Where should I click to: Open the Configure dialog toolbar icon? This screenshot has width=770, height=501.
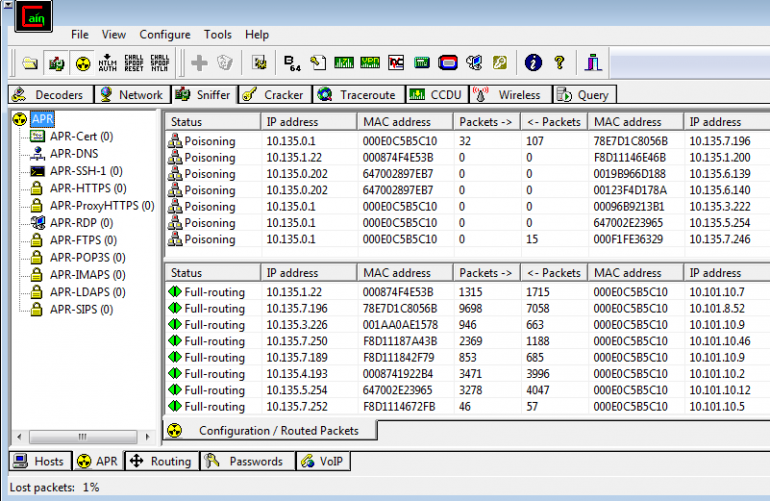pyautogui.click(x=259, y=63)
